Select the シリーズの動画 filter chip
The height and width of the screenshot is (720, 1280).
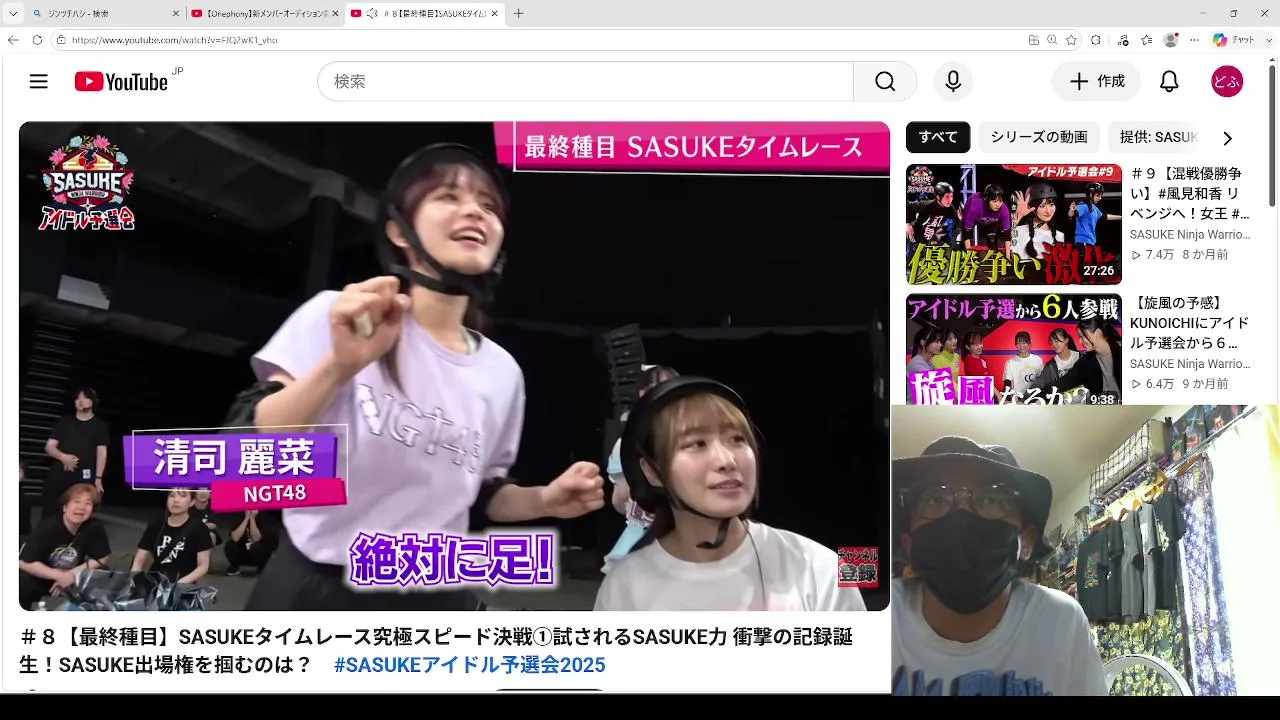click(x=1039, y=137)
